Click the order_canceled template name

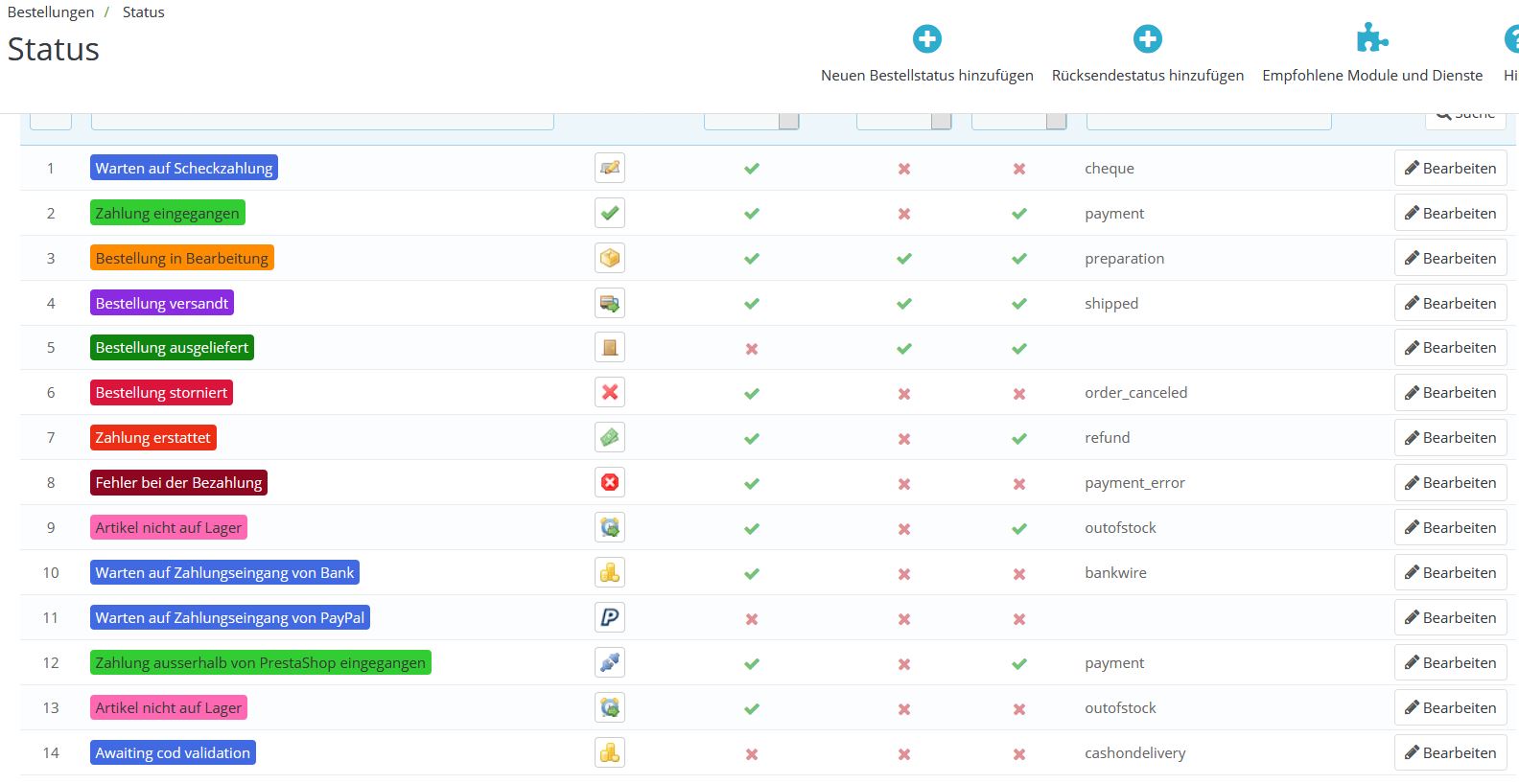click(x=1135, y=392)
